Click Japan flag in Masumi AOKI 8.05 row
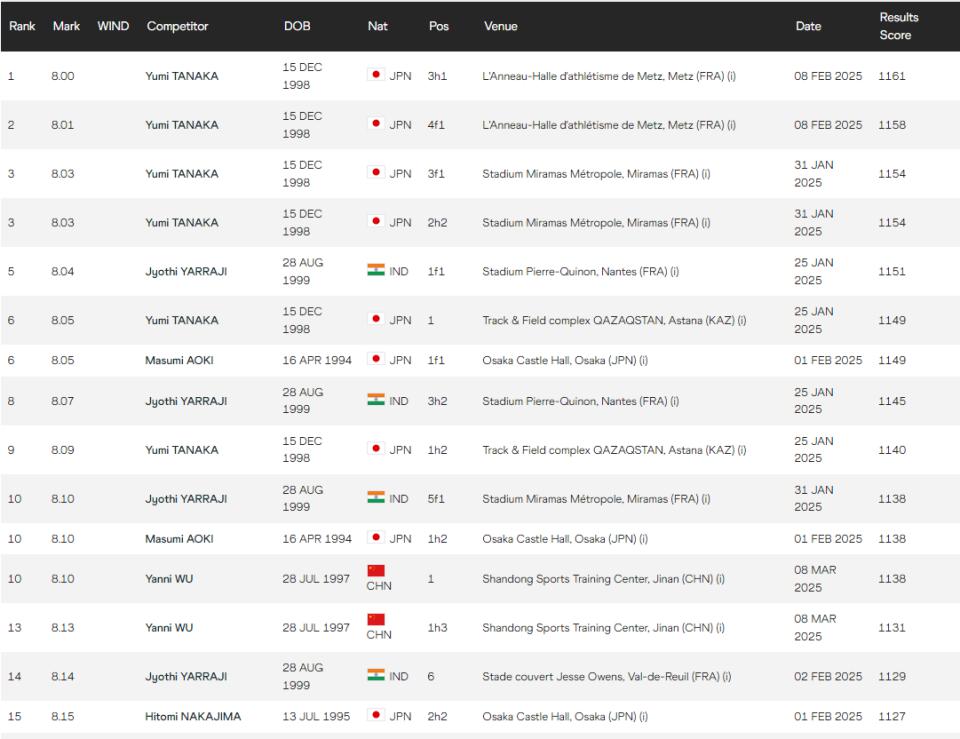Viewport: 960px width, 739px height. [x=375, y=359]
